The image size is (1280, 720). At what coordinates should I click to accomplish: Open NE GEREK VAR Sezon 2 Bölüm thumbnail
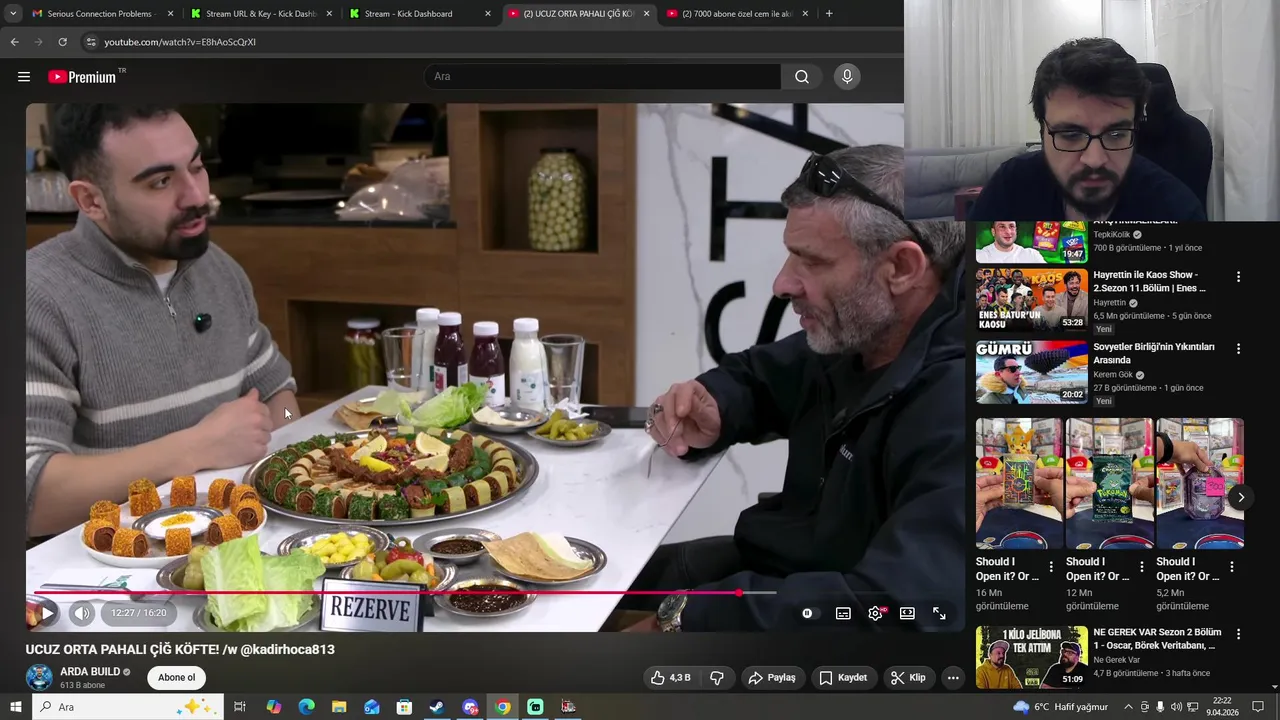pos(1031,657)
